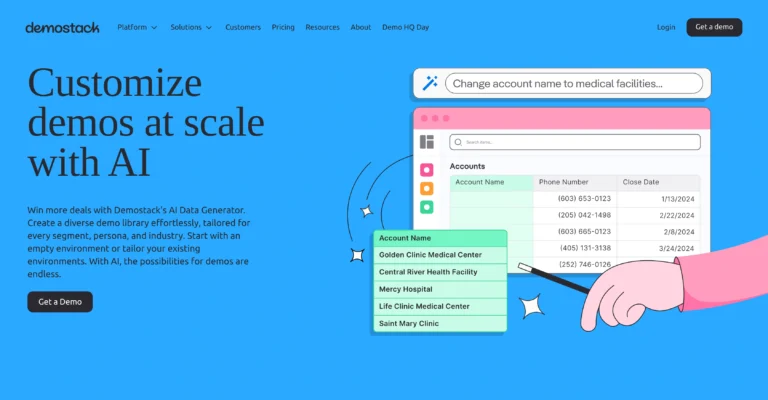Screen dimensions: 768x400
Task: Open the Customers page
Action: tap(243, 27)
